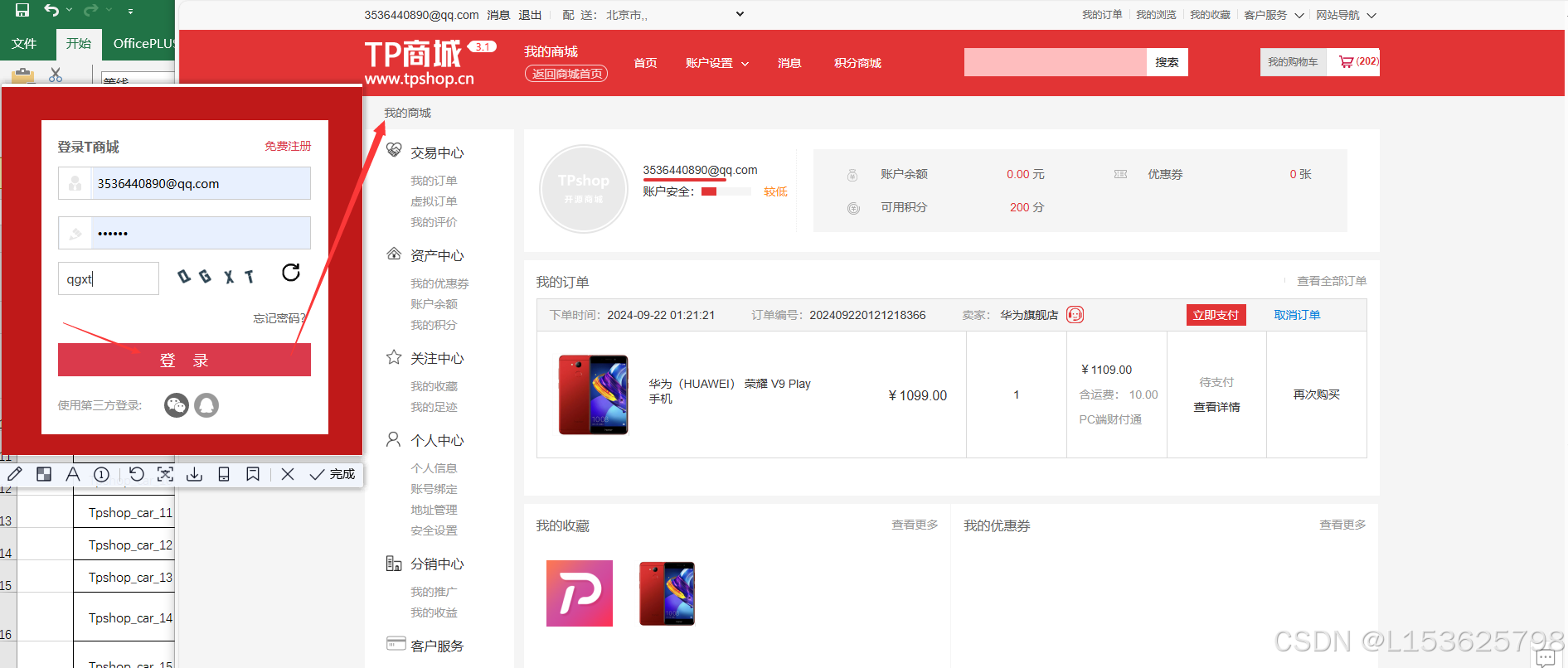Viewport: 1568px width, 668px height.
Task: Open Excel undo history dropdown
Action: [x=69, y=10]
